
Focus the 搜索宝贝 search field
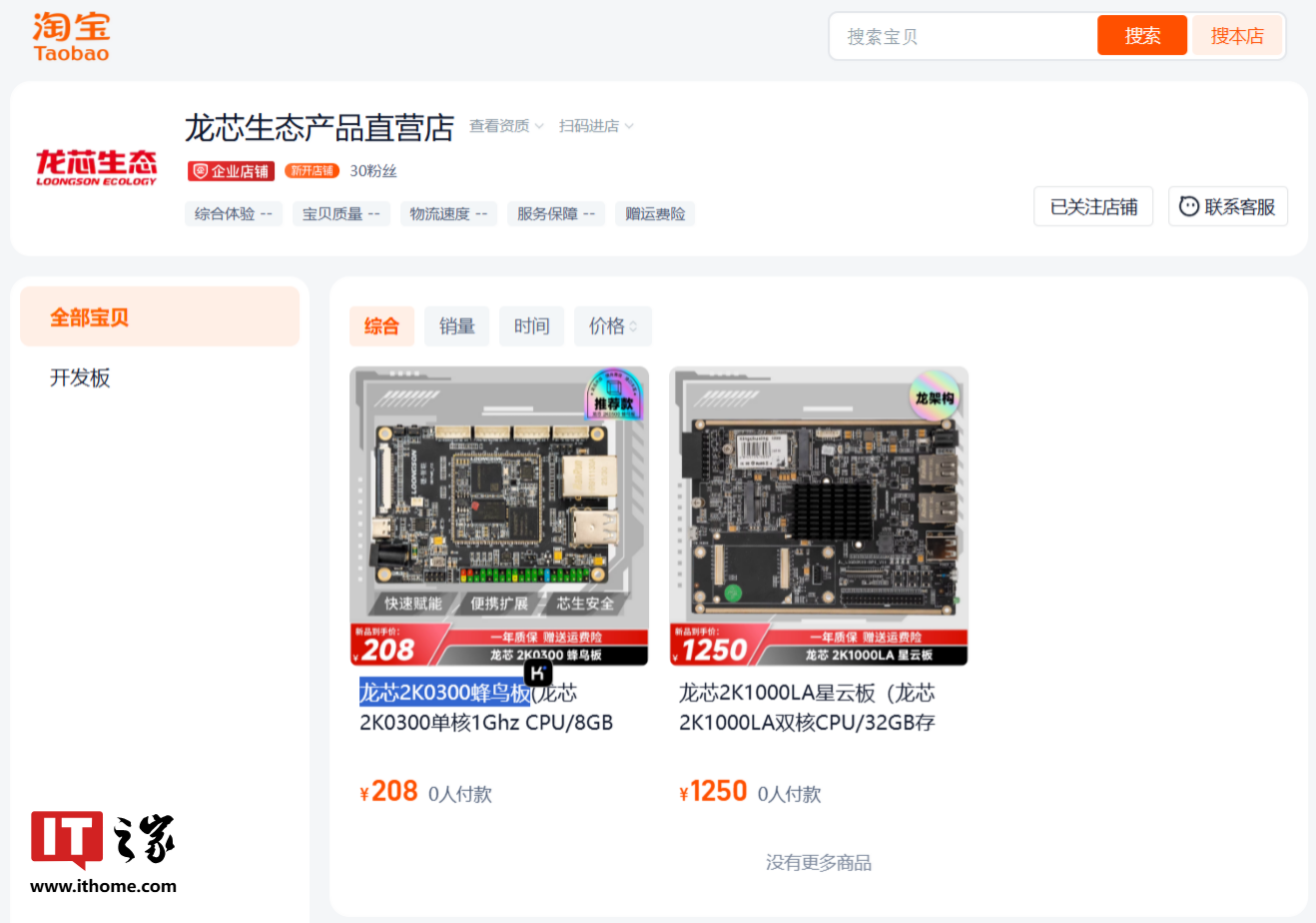click(964, 36)
